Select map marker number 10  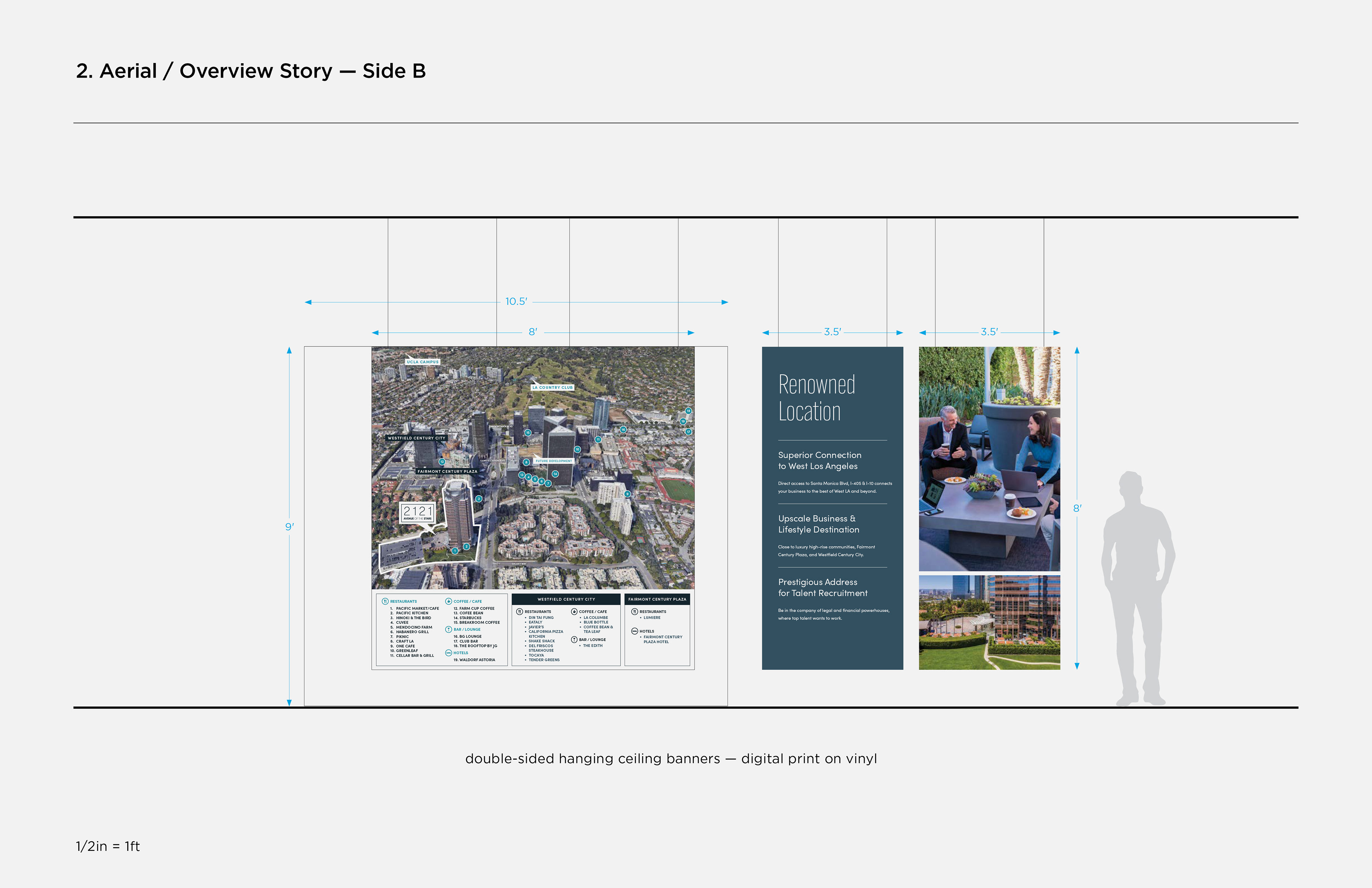(x=578, y=449)
